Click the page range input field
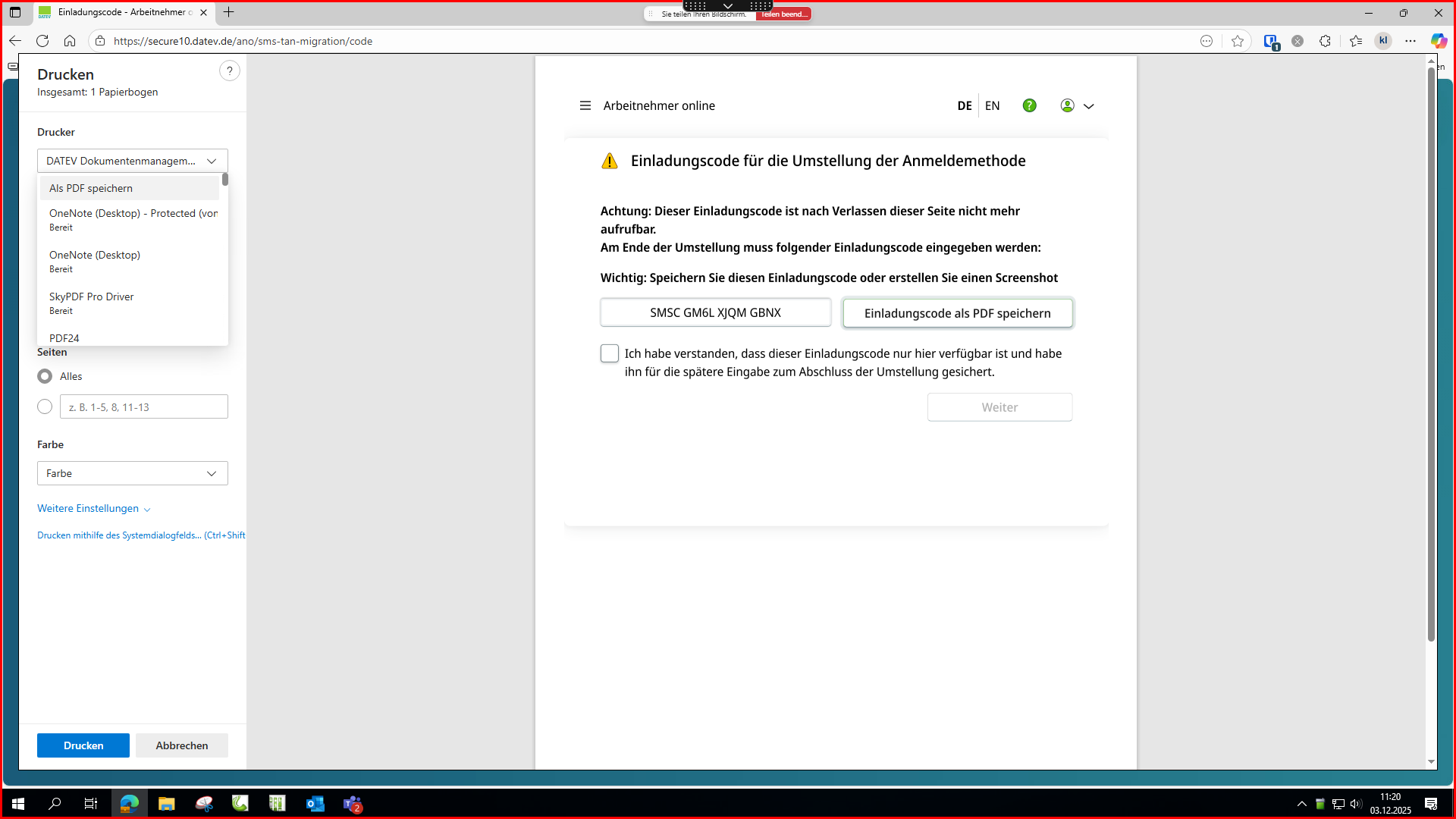 click(x=143, y=407)
